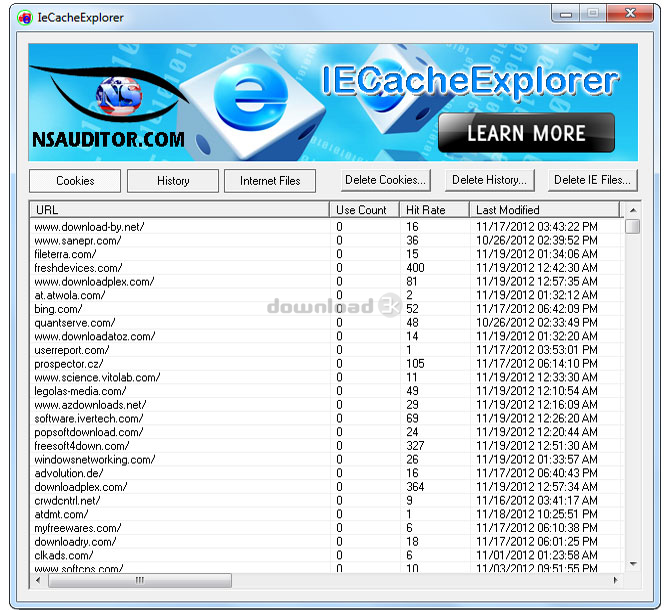Select the www.science.vitolab.com/ row
The width and height of the screenshot is (670, 610).
pyautogui.click(x=327, y=377)
